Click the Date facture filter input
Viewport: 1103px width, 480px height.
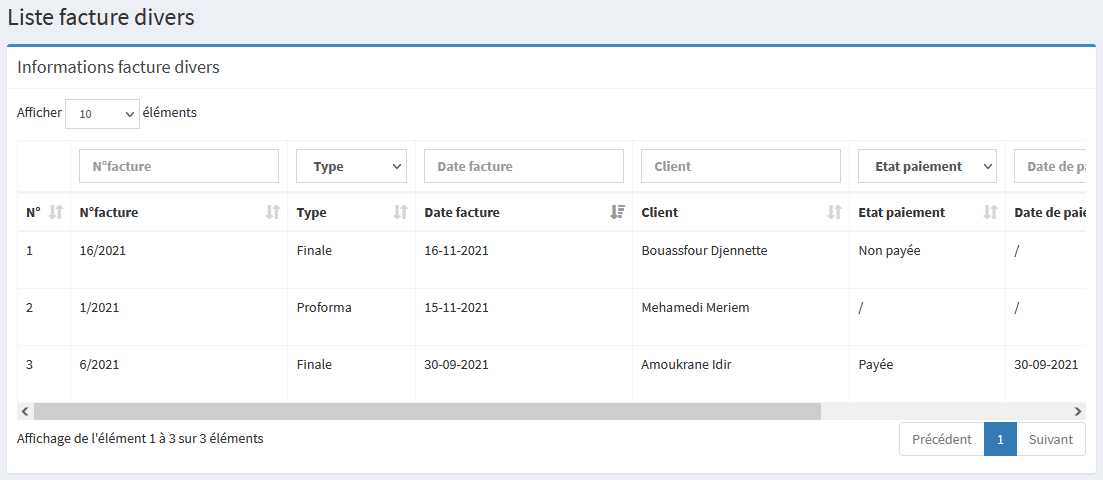point(524,167)
